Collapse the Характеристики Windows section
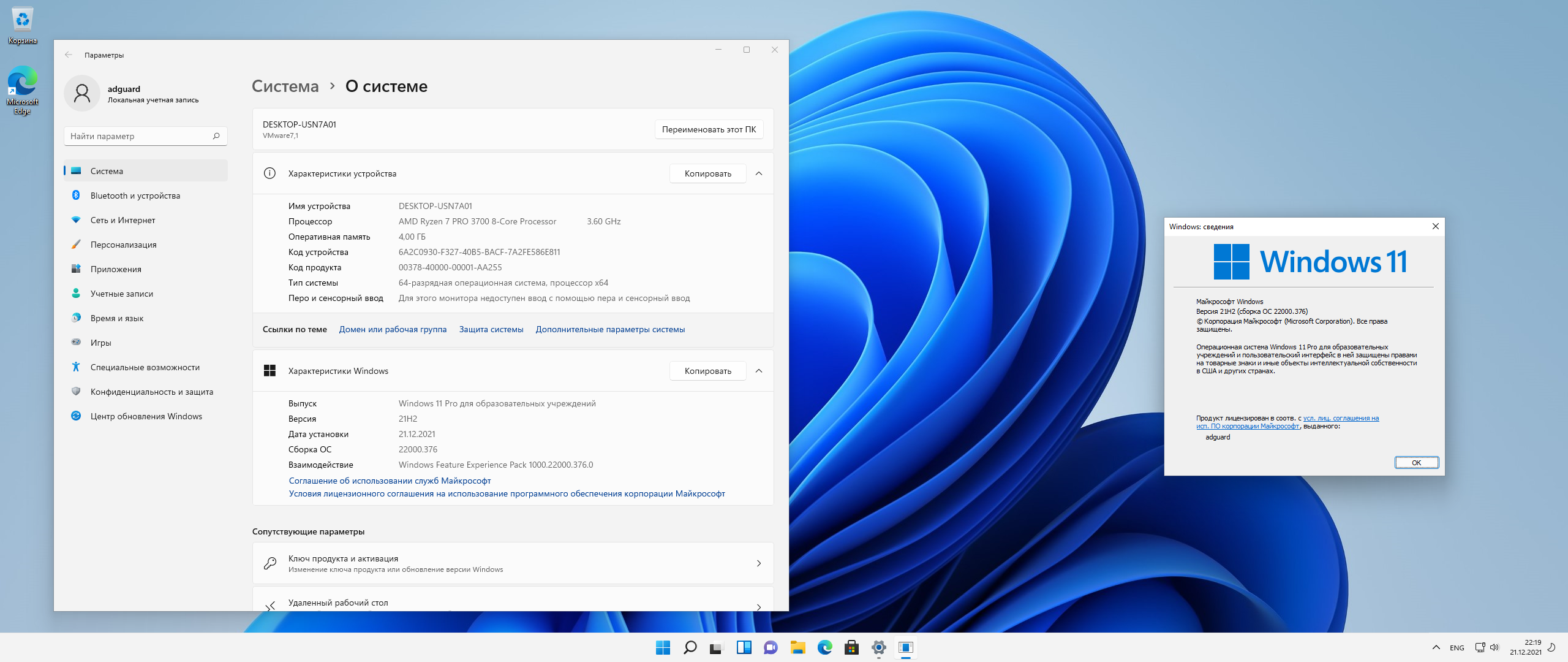1568x662 pixels. (x=759, y=371)
